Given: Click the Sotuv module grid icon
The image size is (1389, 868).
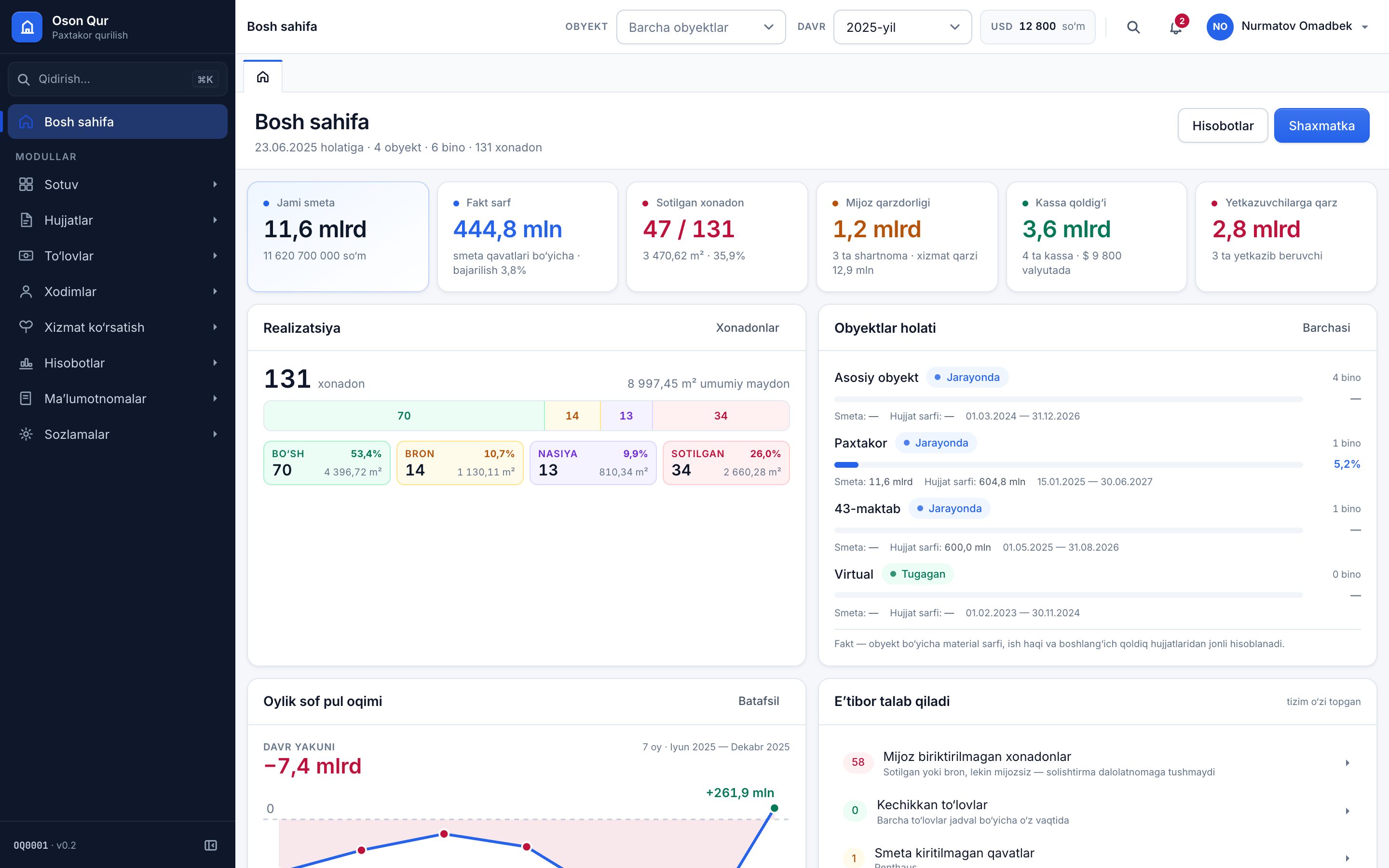Looking at the screenshot, I should coord(26,184).
